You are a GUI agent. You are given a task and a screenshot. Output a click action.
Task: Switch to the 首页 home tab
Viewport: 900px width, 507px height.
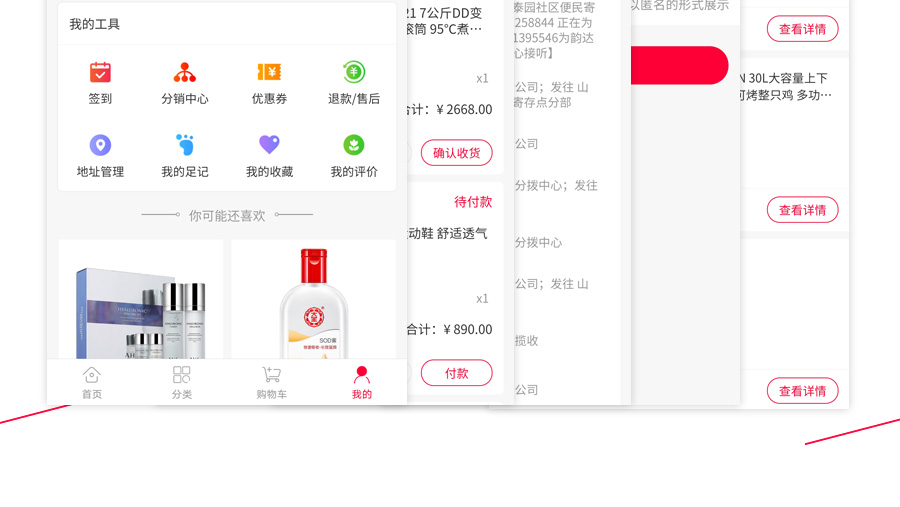[x=92, y=382]
